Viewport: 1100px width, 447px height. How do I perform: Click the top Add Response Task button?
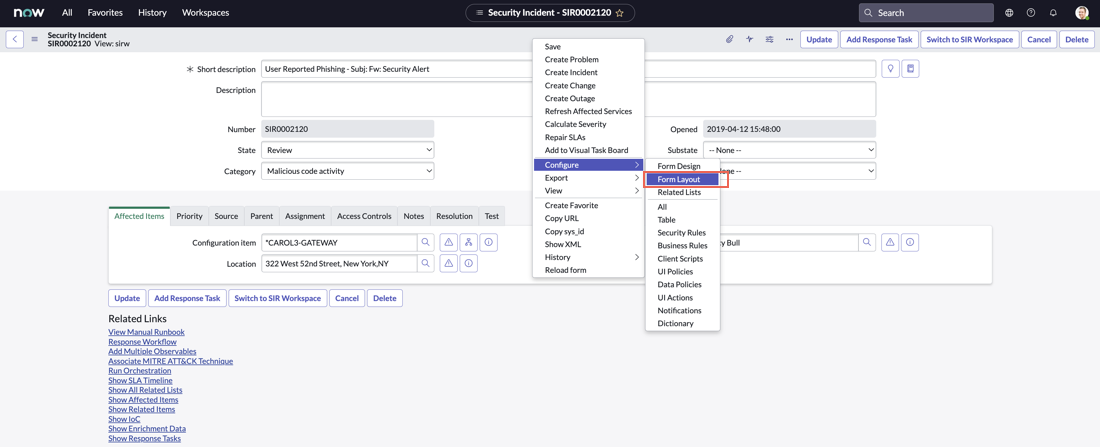tap(879, 39)
